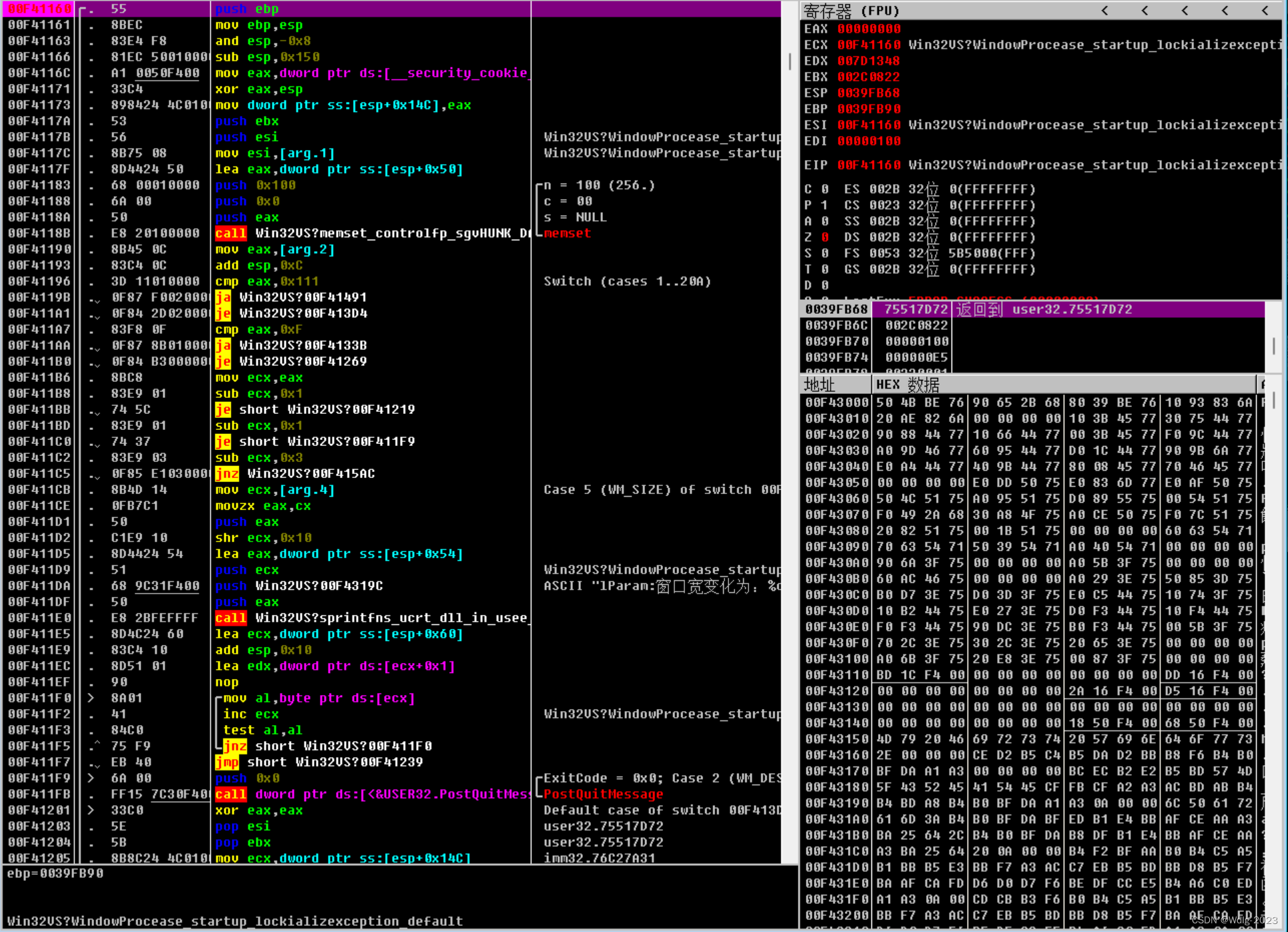Select the ECX register value 00F41160

[x=869, y=45]
